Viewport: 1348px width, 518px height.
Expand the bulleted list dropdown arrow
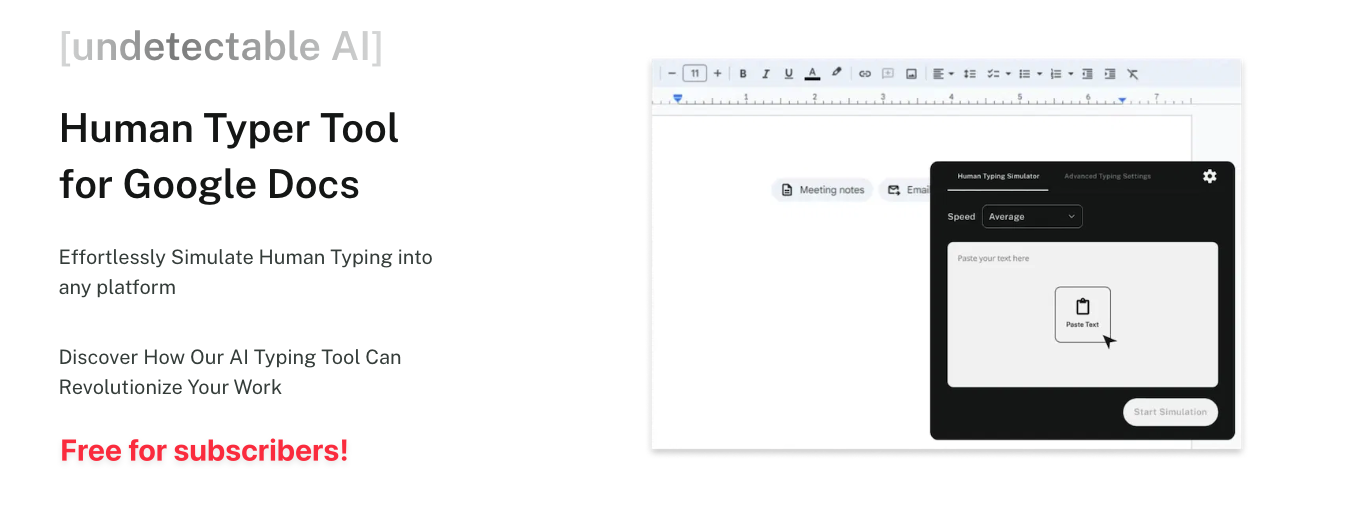(x=1040, y=74)
